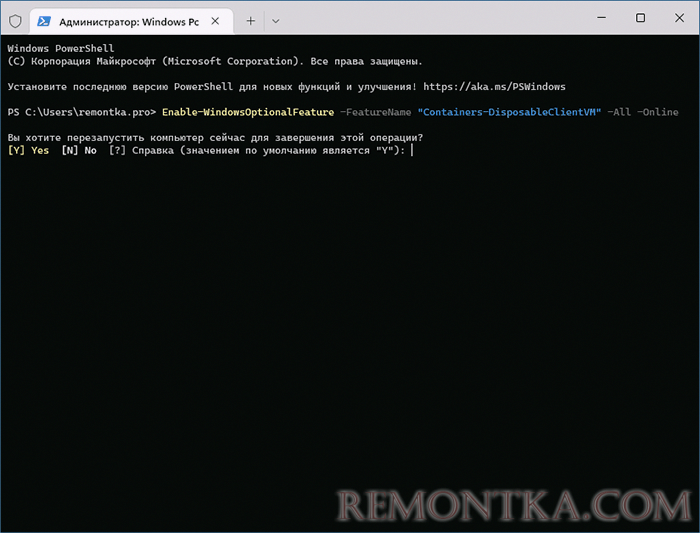Click the -All parameter text

619,112
